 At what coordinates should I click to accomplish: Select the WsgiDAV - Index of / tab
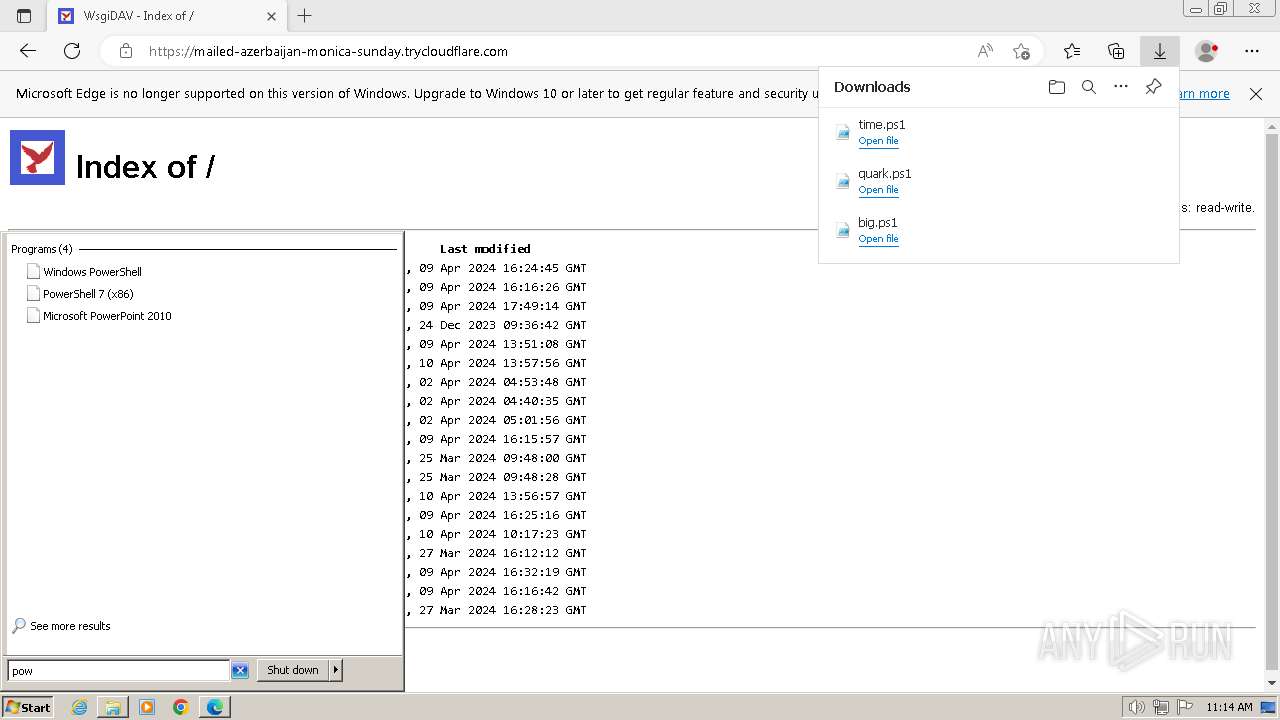coord(168,16)
